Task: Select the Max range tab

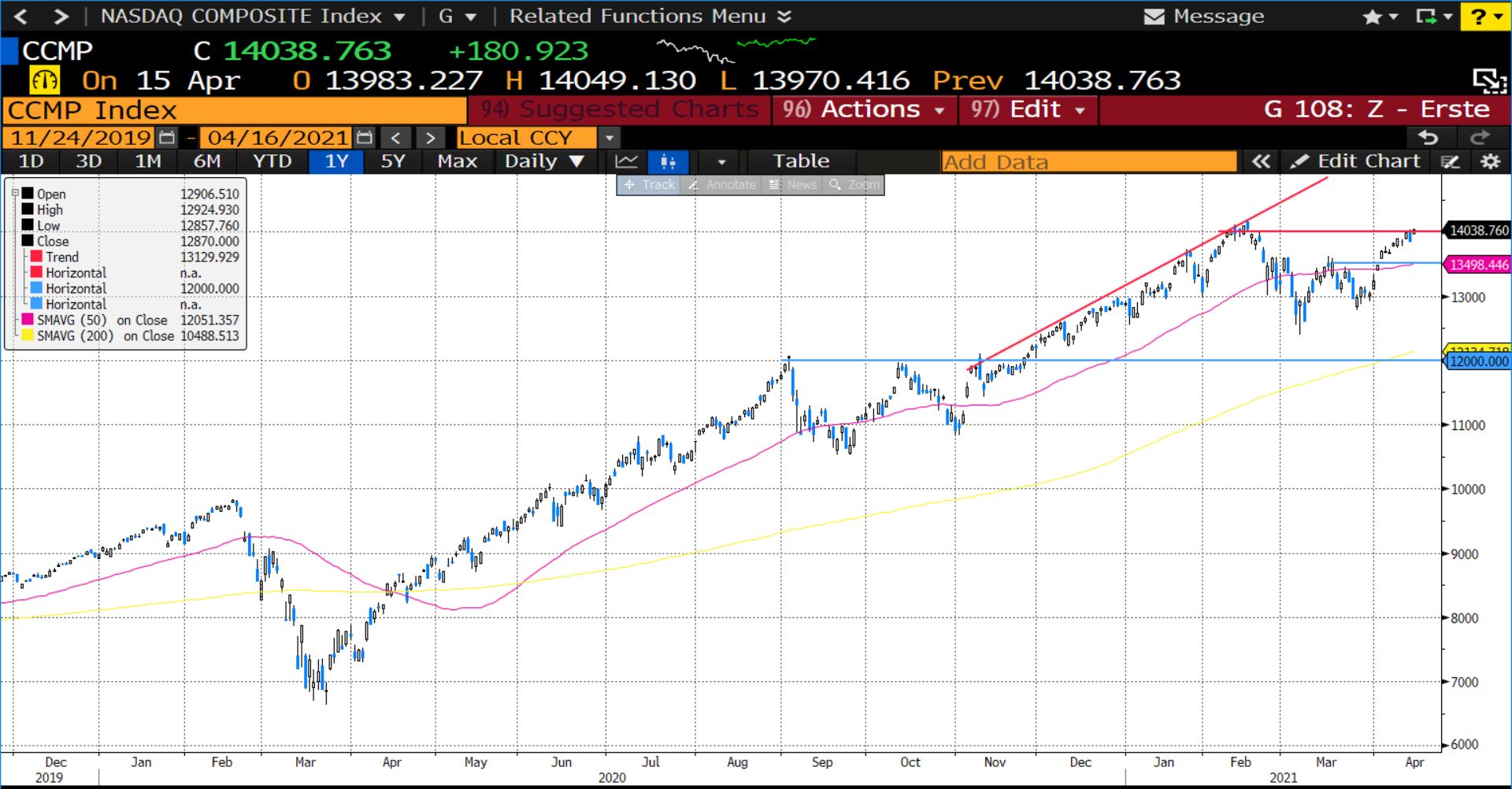Action: 458,161
